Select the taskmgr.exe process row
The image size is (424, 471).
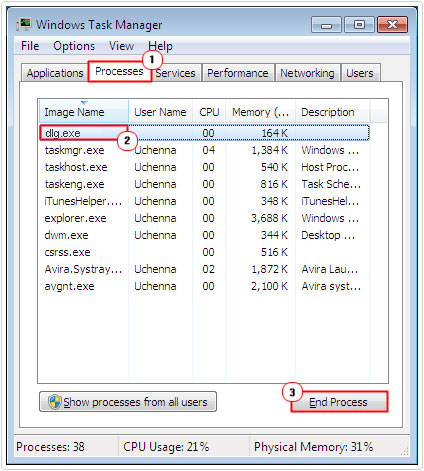click(204, 150)
